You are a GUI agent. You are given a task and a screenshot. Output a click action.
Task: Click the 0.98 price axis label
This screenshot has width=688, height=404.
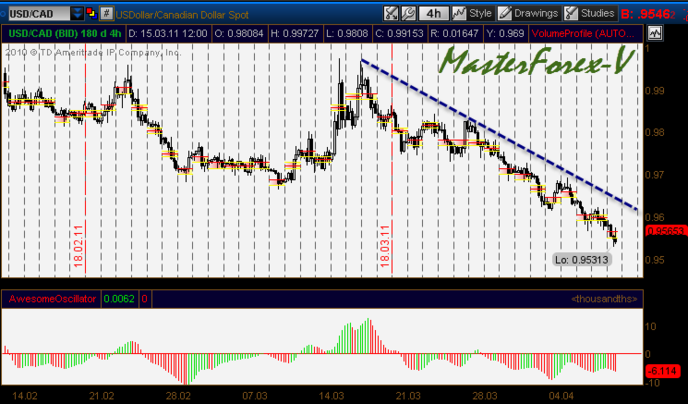pyautogui.click(x=654, y=132)
